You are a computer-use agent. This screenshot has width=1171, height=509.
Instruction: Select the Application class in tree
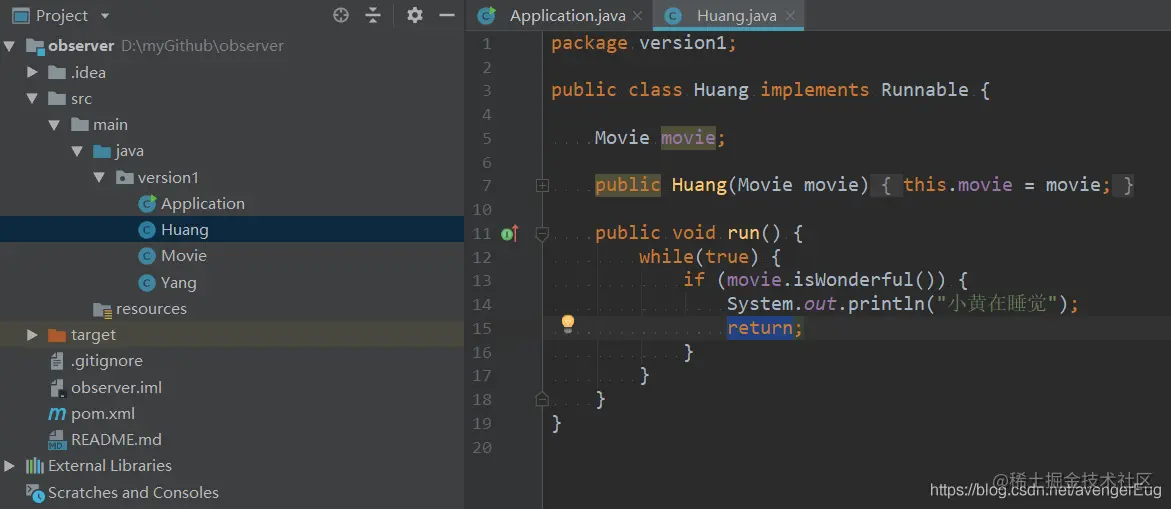coord(202,204)
